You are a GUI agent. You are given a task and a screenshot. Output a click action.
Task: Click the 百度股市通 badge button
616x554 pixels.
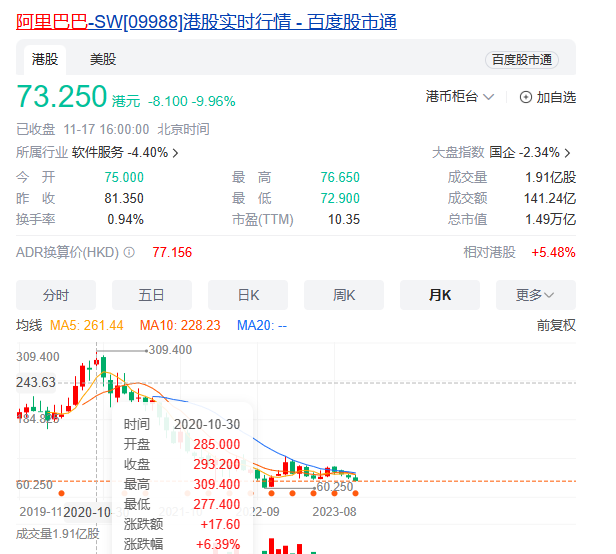click(x=522, y=60)
